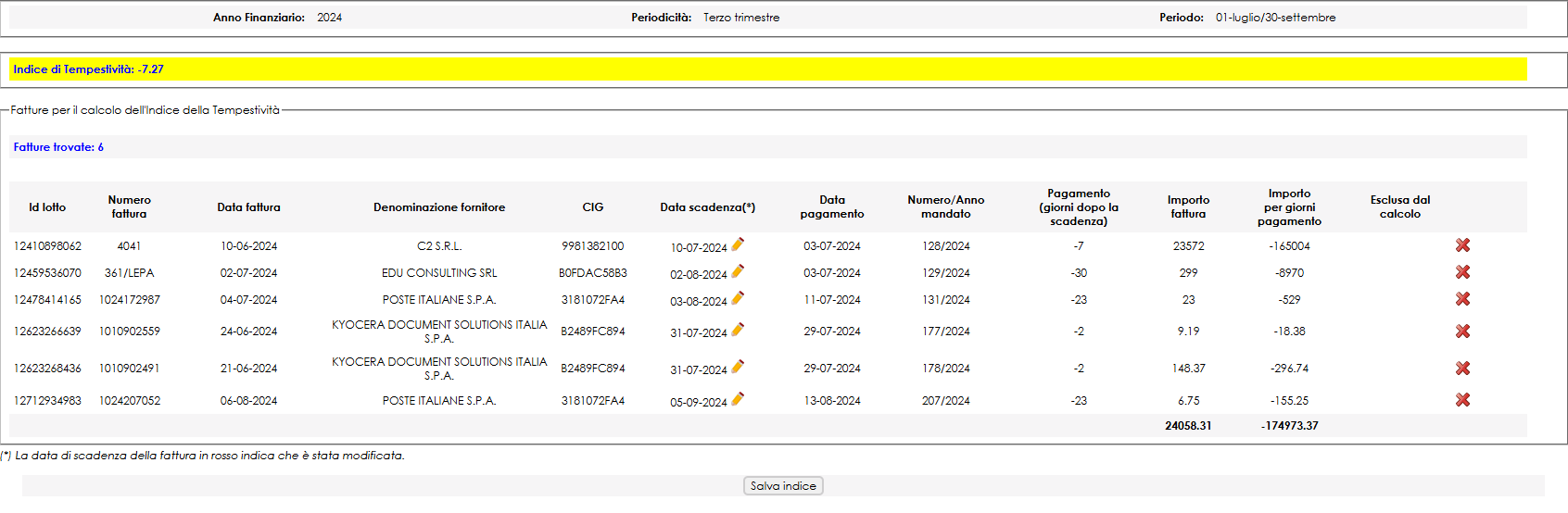Click the Importo fattura column header
Viewport: 1568px width, 513px height.
[1188, 206]
